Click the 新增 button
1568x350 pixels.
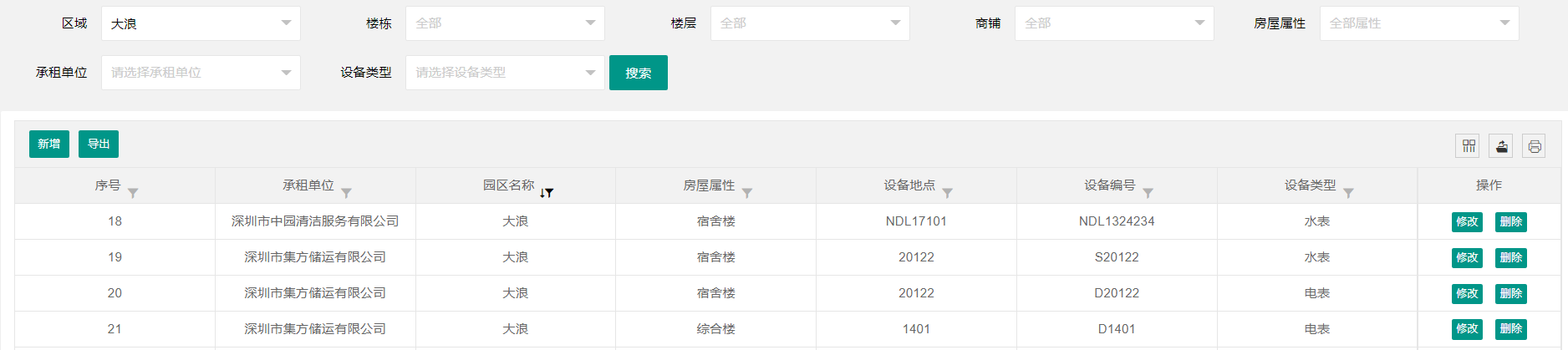click(x=49, y=144)
